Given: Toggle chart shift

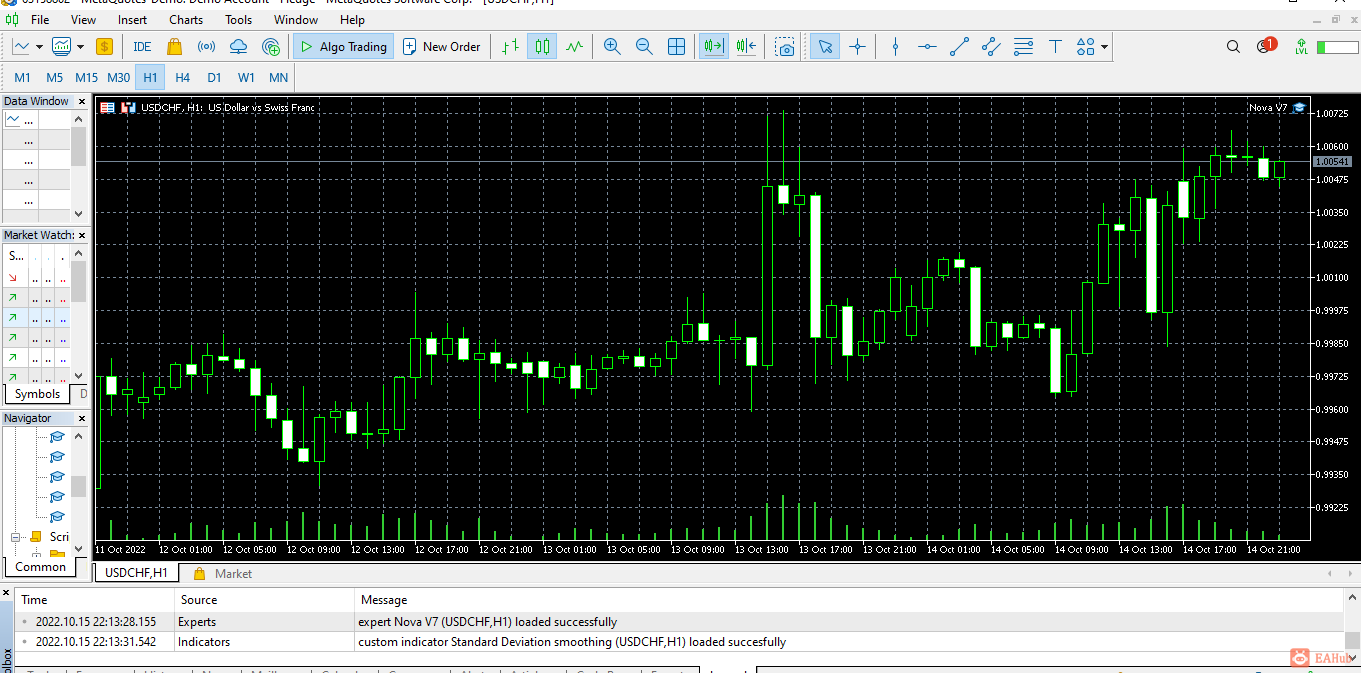Looking at the screenshot, I should [746, 46].
